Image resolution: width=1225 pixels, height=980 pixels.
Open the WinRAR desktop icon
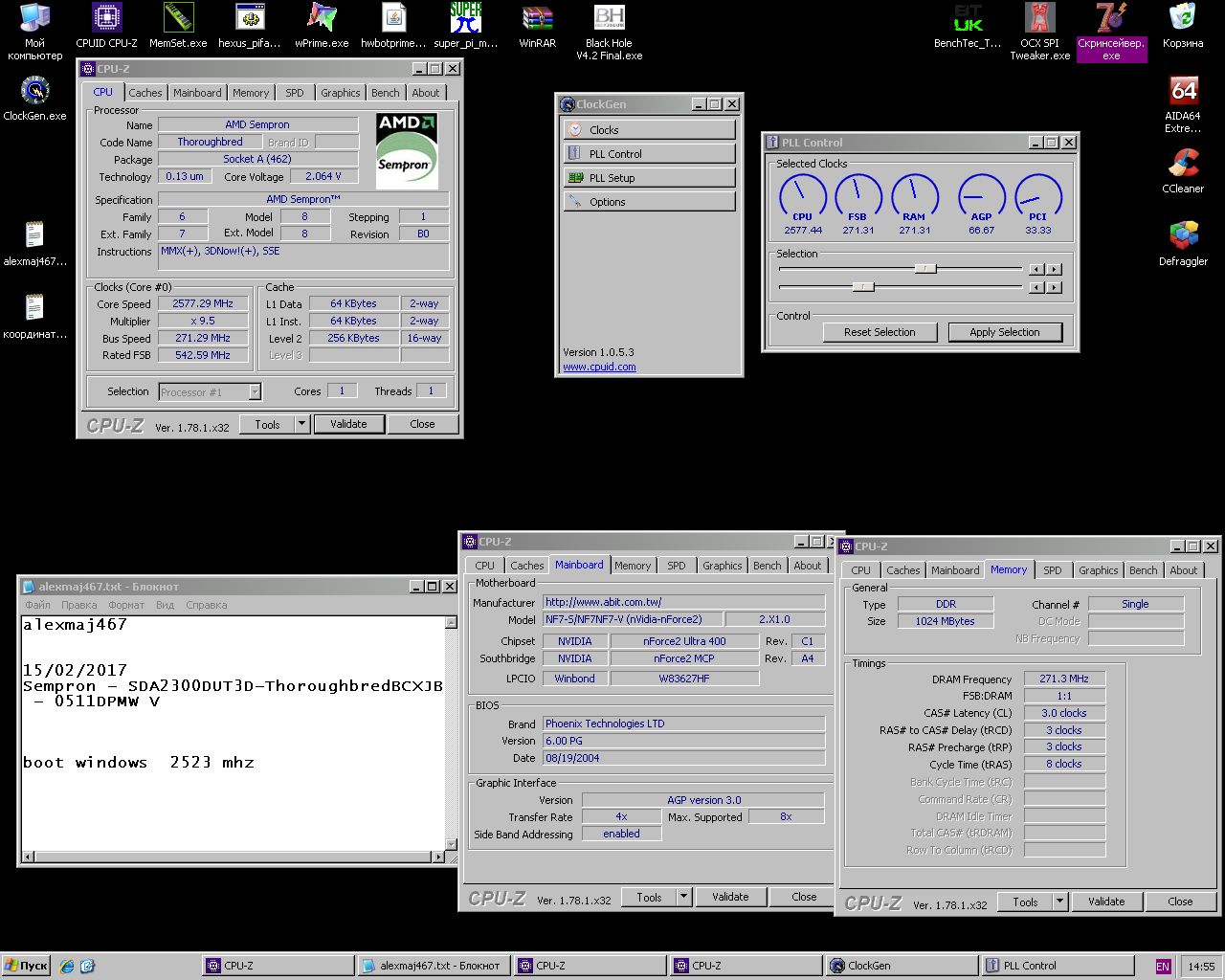coord(537,26)
